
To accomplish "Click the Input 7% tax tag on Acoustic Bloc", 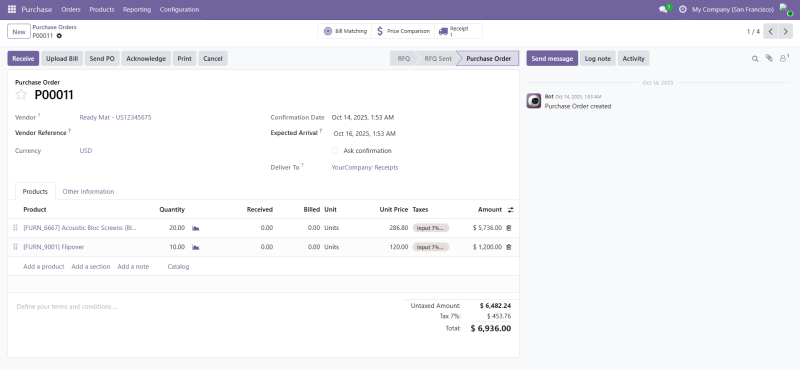I will point(431,228).
